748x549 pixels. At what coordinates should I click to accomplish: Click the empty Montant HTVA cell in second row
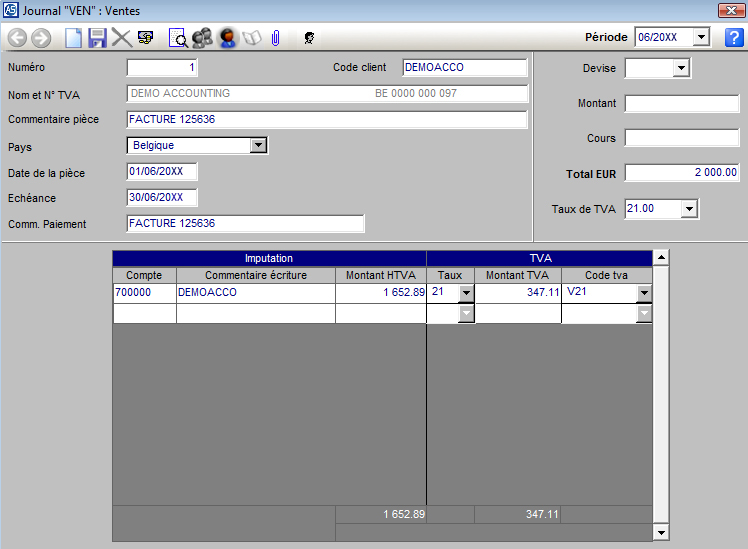click(x=381, y=314)
